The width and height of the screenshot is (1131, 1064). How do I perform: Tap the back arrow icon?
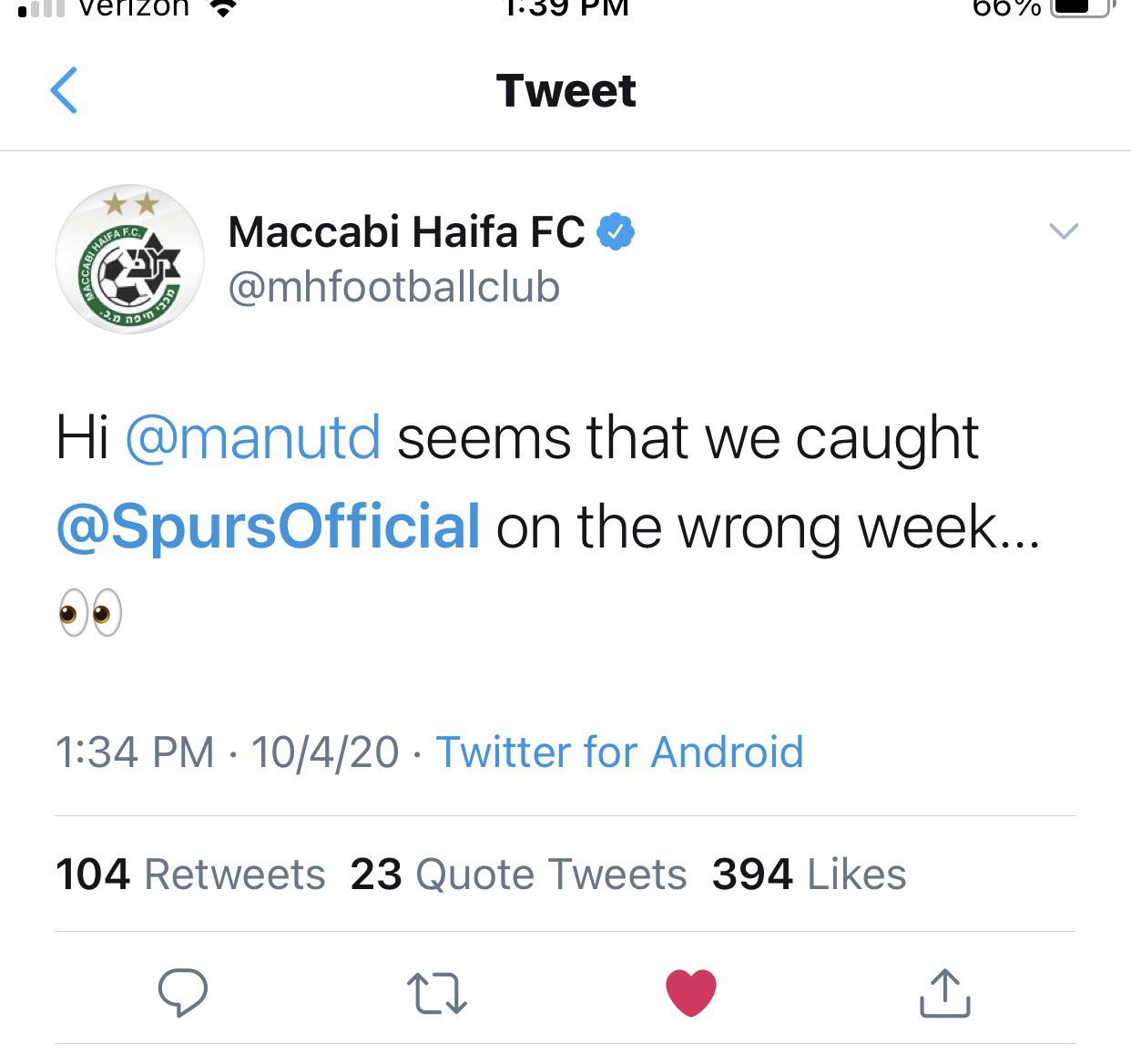point(64,90)
